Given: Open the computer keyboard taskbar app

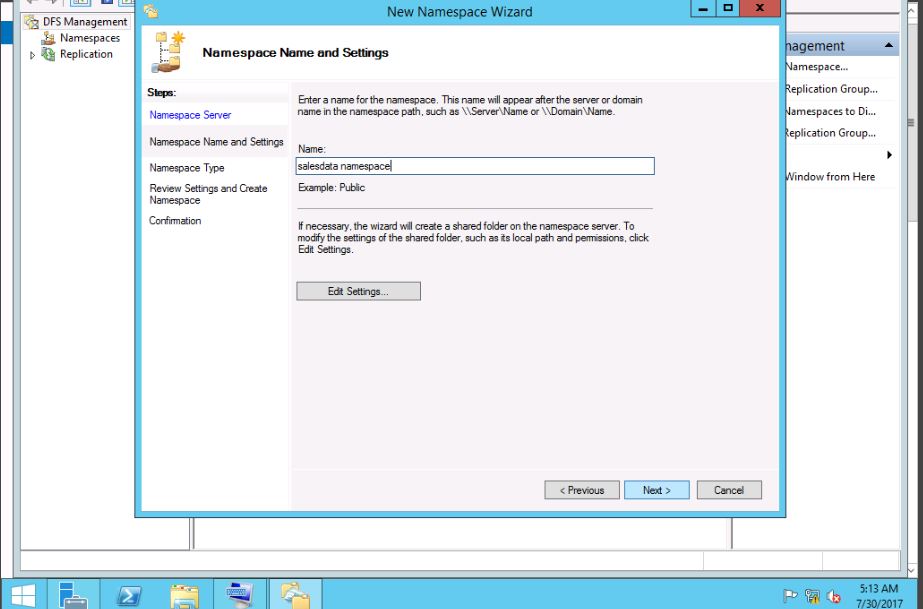Looking at the screenshot, I should click(x=240, y=595).
